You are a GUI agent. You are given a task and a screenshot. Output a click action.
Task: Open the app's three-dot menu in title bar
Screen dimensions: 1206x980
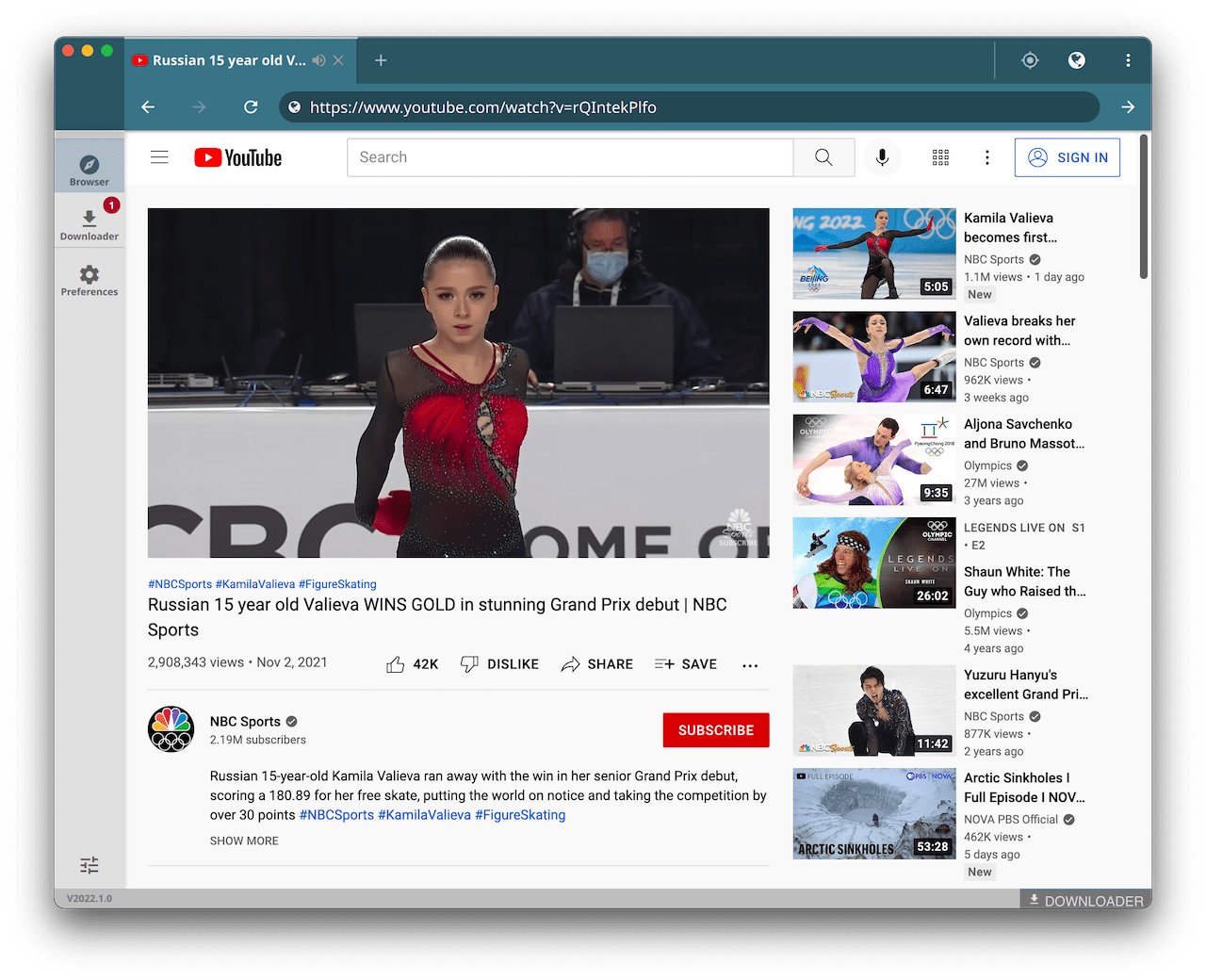click(x=1128, y=60)
